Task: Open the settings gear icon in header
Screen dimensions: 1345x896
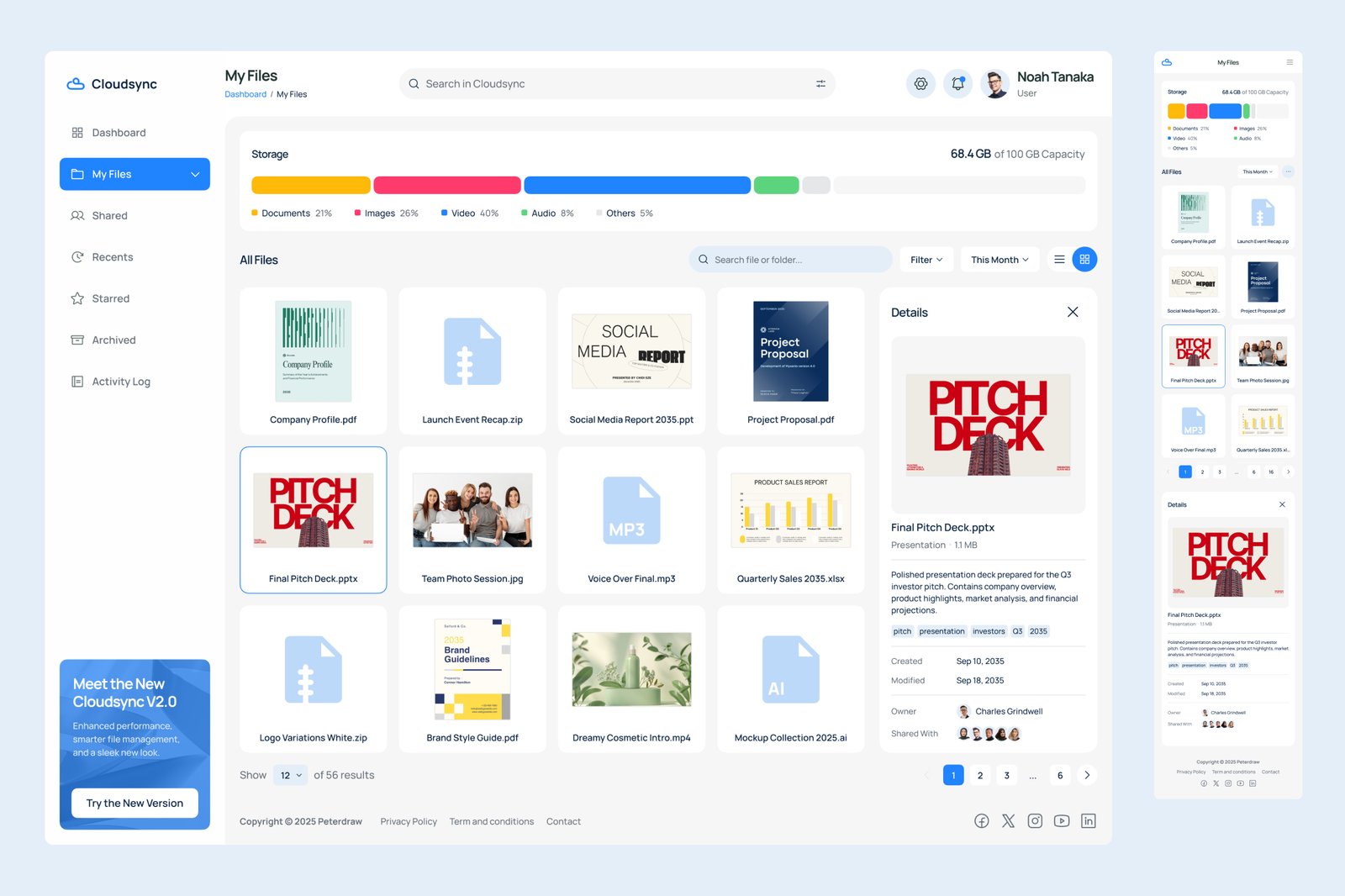Action: [920, 84]
